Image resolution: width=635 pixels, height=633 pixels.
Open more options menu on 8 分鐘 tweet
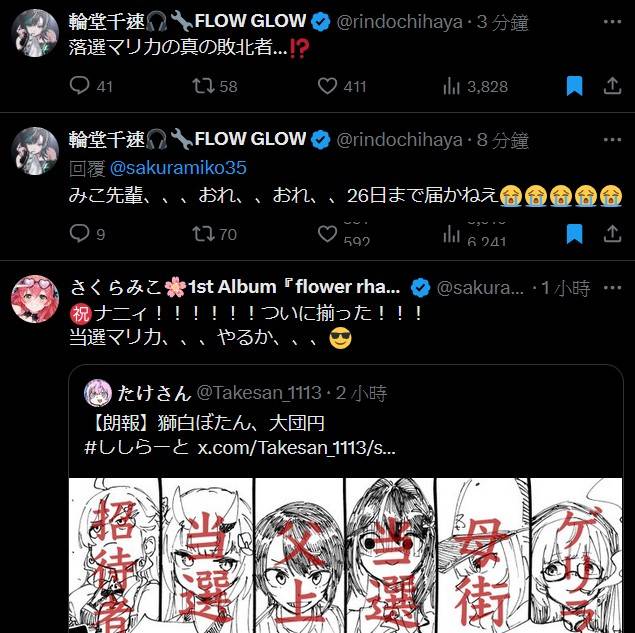[612, 140]
